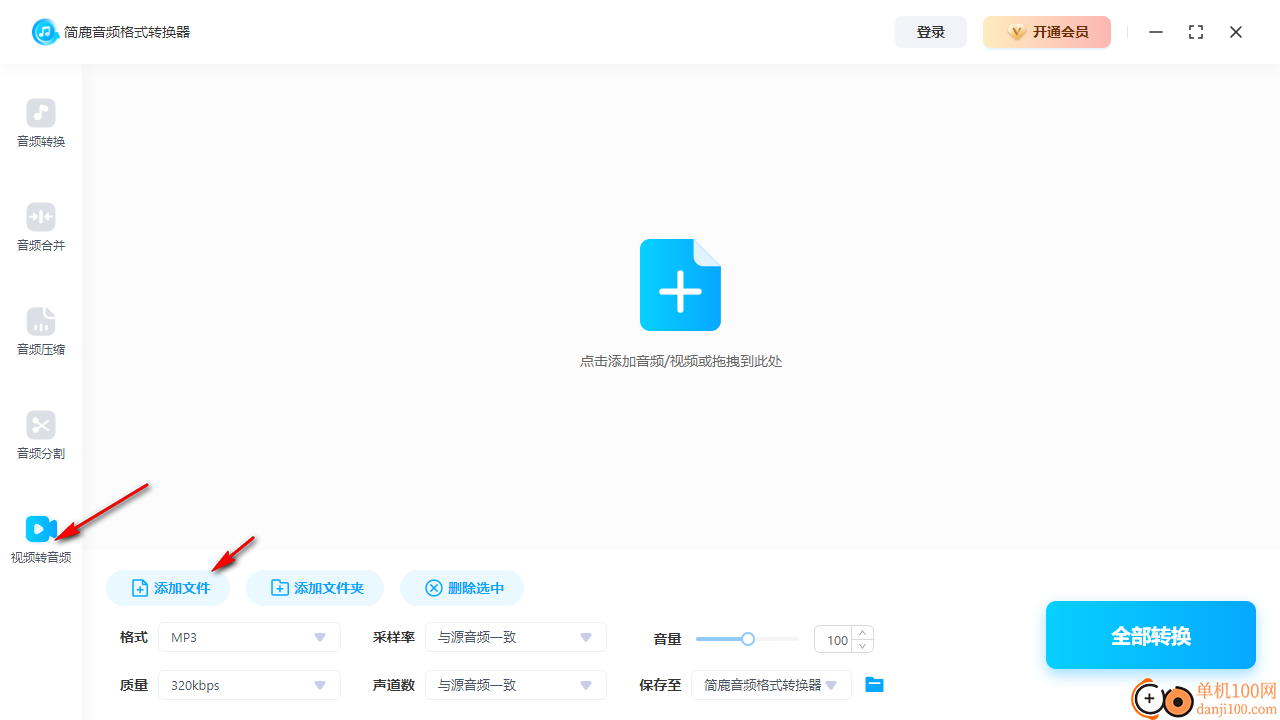Expand the 质量 320kbps quality dropdown
Image resolution: width=1280 pixels, height=720 pixels.
click(x=249, y=685)
